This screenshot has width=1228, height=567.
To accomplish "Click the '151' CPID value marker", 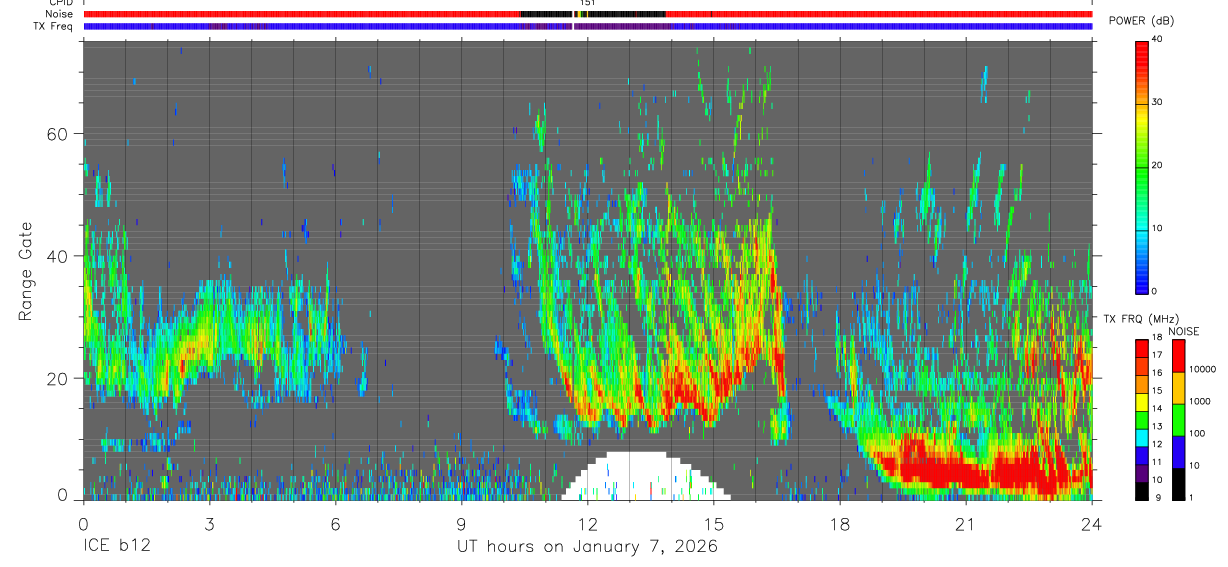I will click(587, 4).
